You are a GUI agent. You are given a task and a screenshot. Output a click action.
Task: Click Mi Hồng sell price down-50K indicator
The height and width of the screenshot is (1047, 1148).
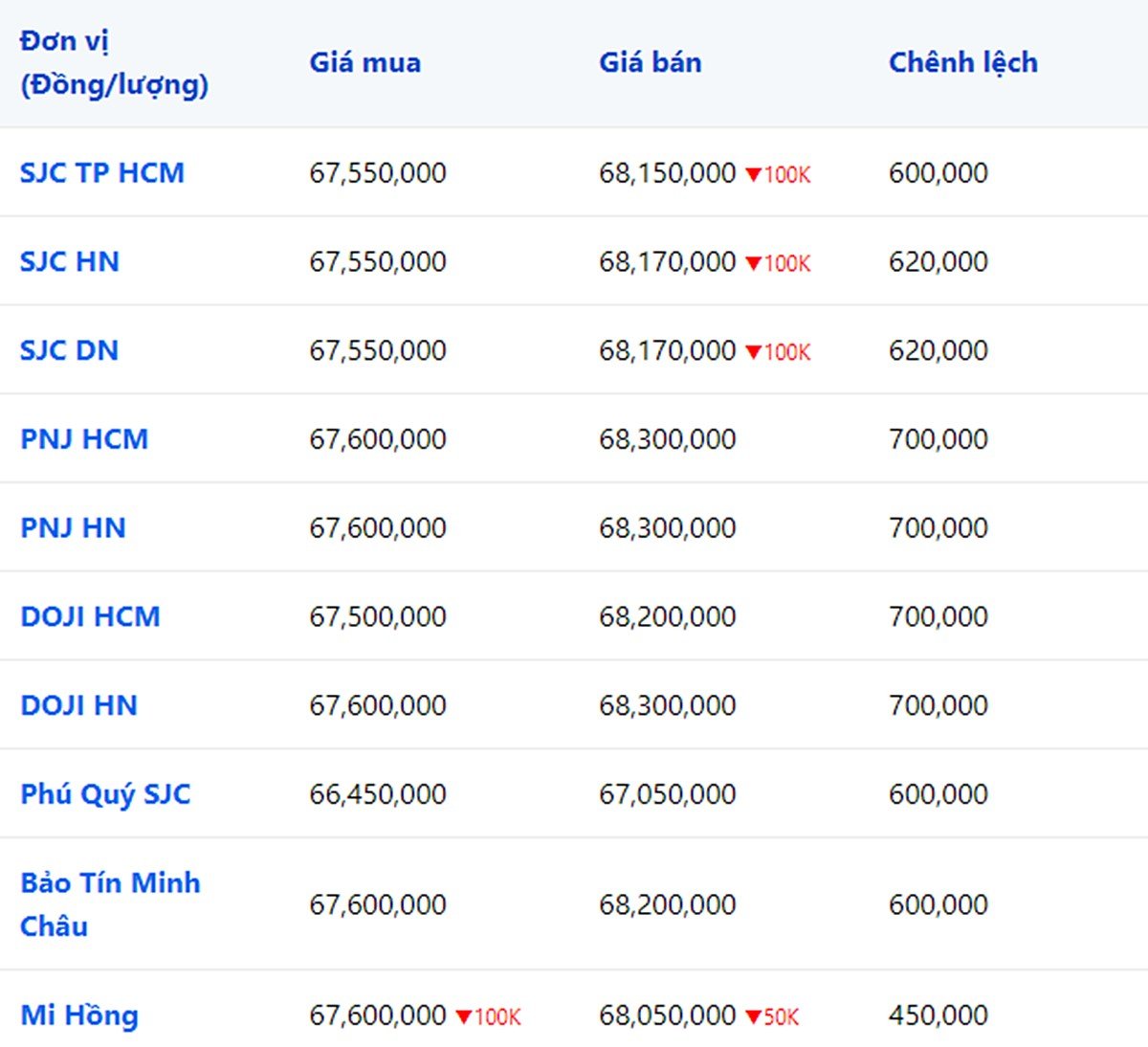[x=772, y=1017]
